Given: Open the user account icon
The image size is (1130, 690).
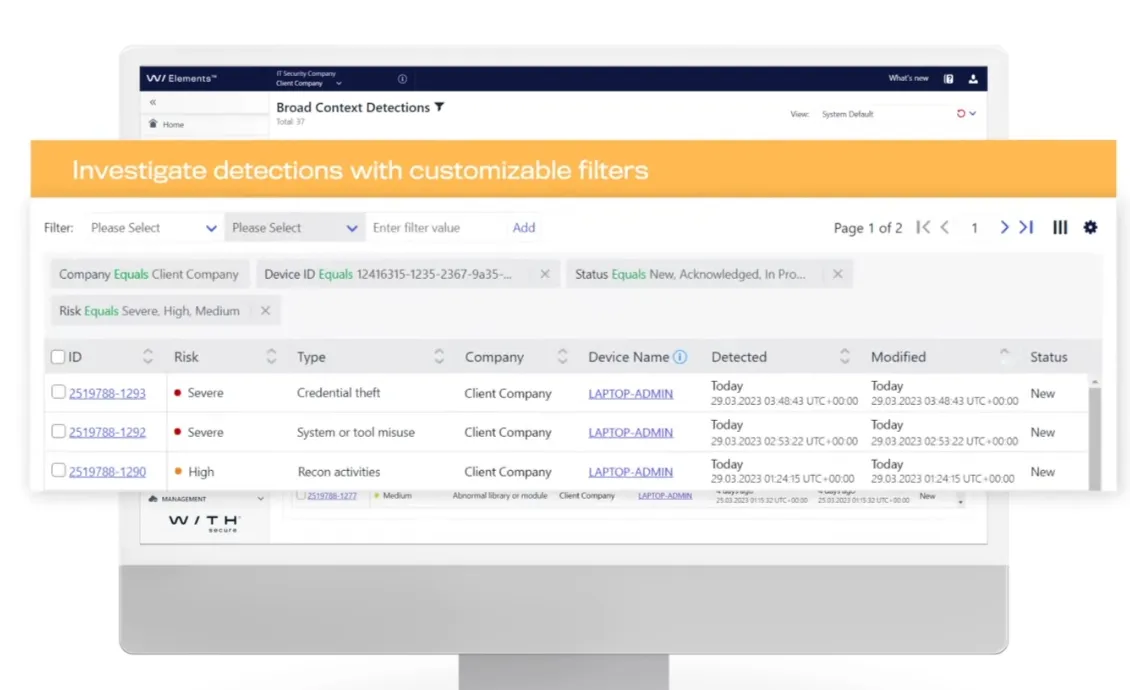Looking at the screenshot, I should [x=973, y=79].
